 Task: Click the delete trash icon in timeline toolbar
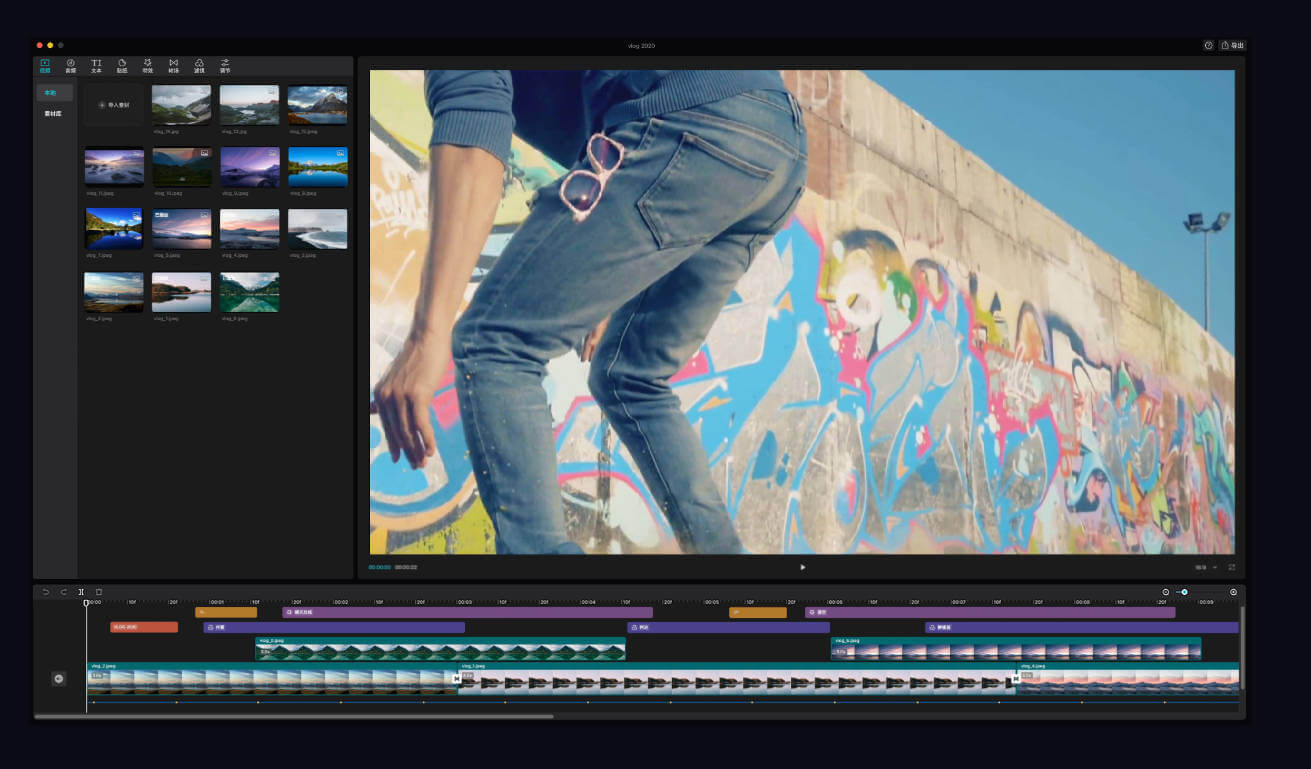click(99, 592)
